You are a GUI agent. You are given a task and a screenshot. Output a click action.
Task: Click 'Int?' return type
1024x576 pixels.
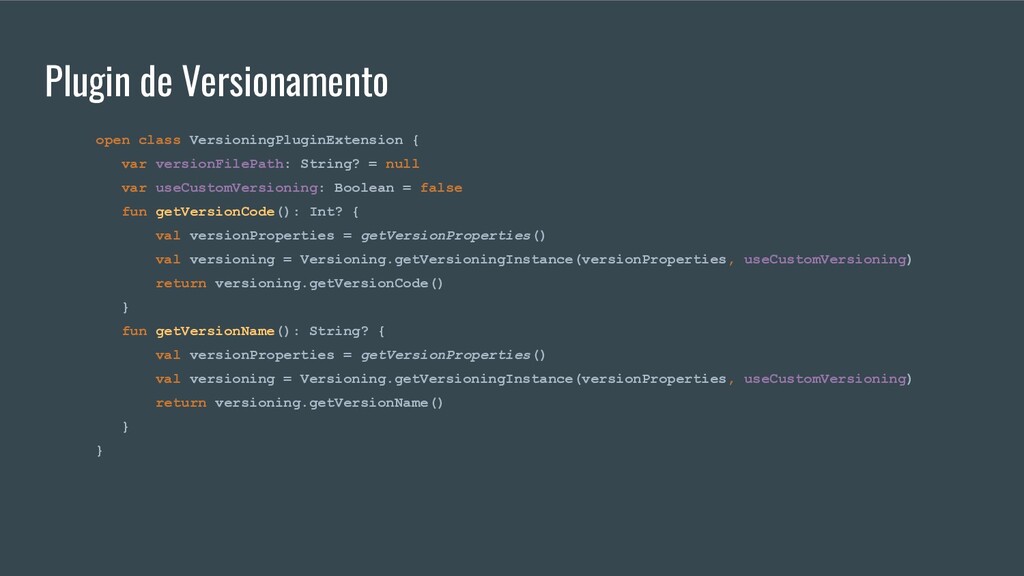point(326,212)
